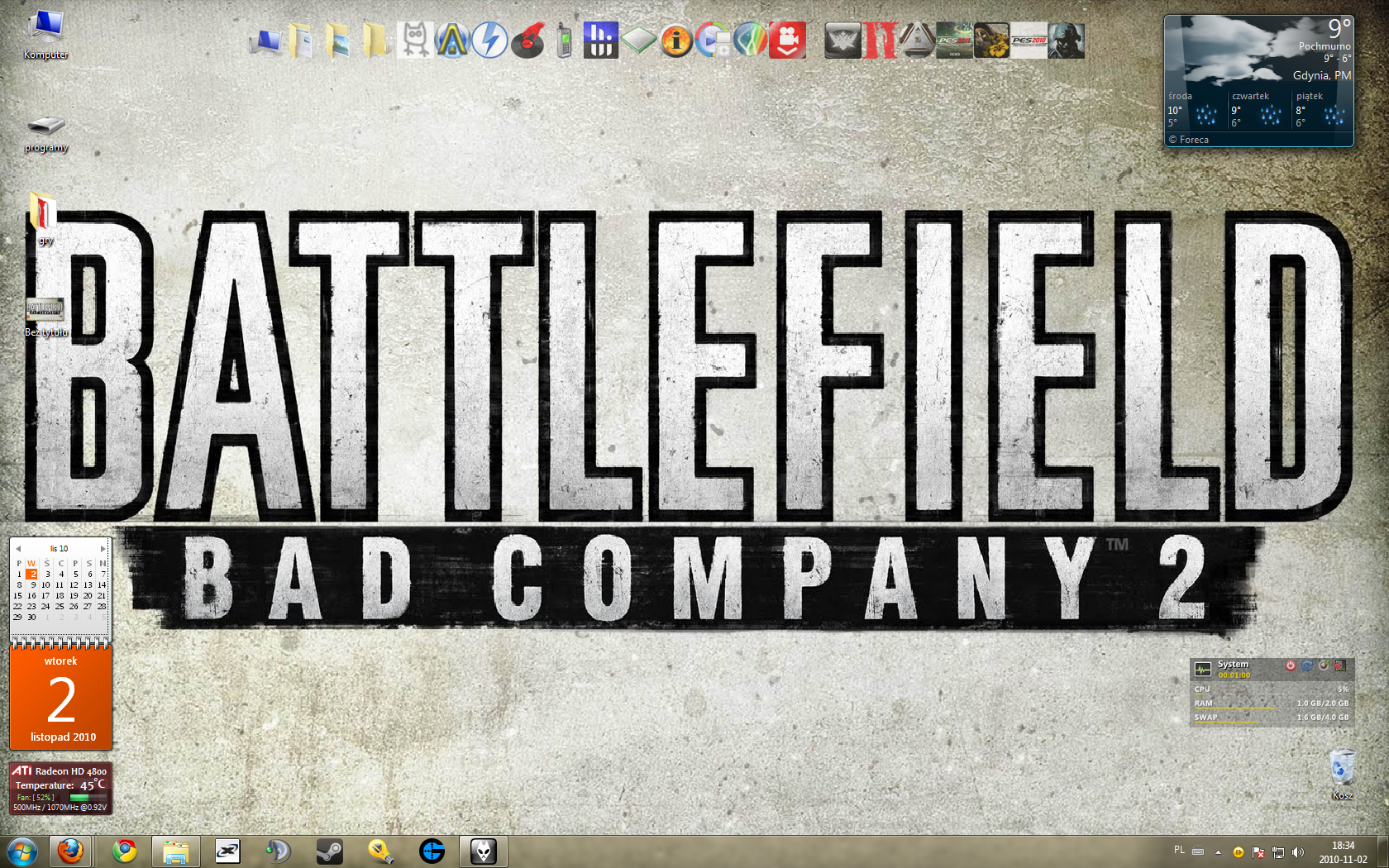The height and width of the screenshot is (868, 1389).
Task: Open TeamSpeak from the taskbar
Action: (279, 851)
